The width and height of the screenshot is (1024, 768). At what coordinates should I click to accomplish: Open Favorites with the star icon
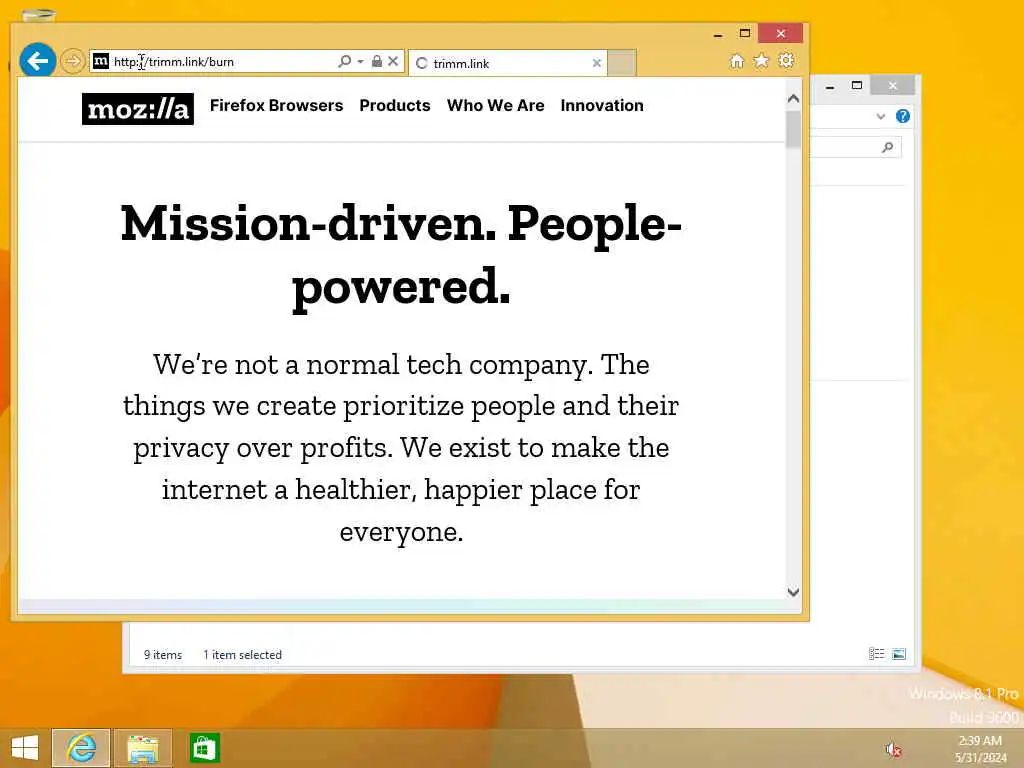(761, 61)
